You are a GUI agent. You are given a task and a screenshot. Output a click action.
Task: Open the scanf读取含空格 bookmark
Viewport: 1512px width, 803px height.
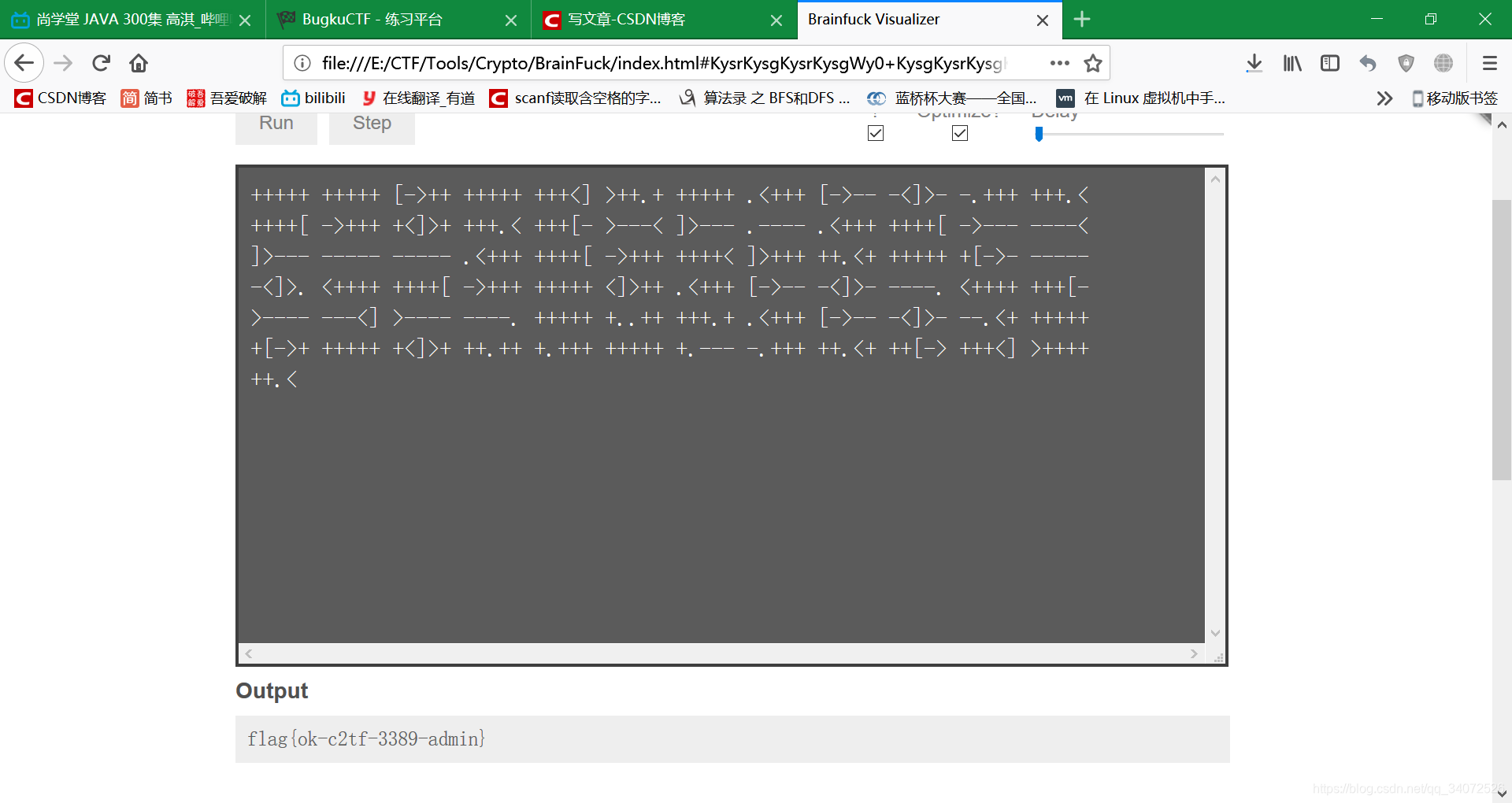[x=575, y=98]
